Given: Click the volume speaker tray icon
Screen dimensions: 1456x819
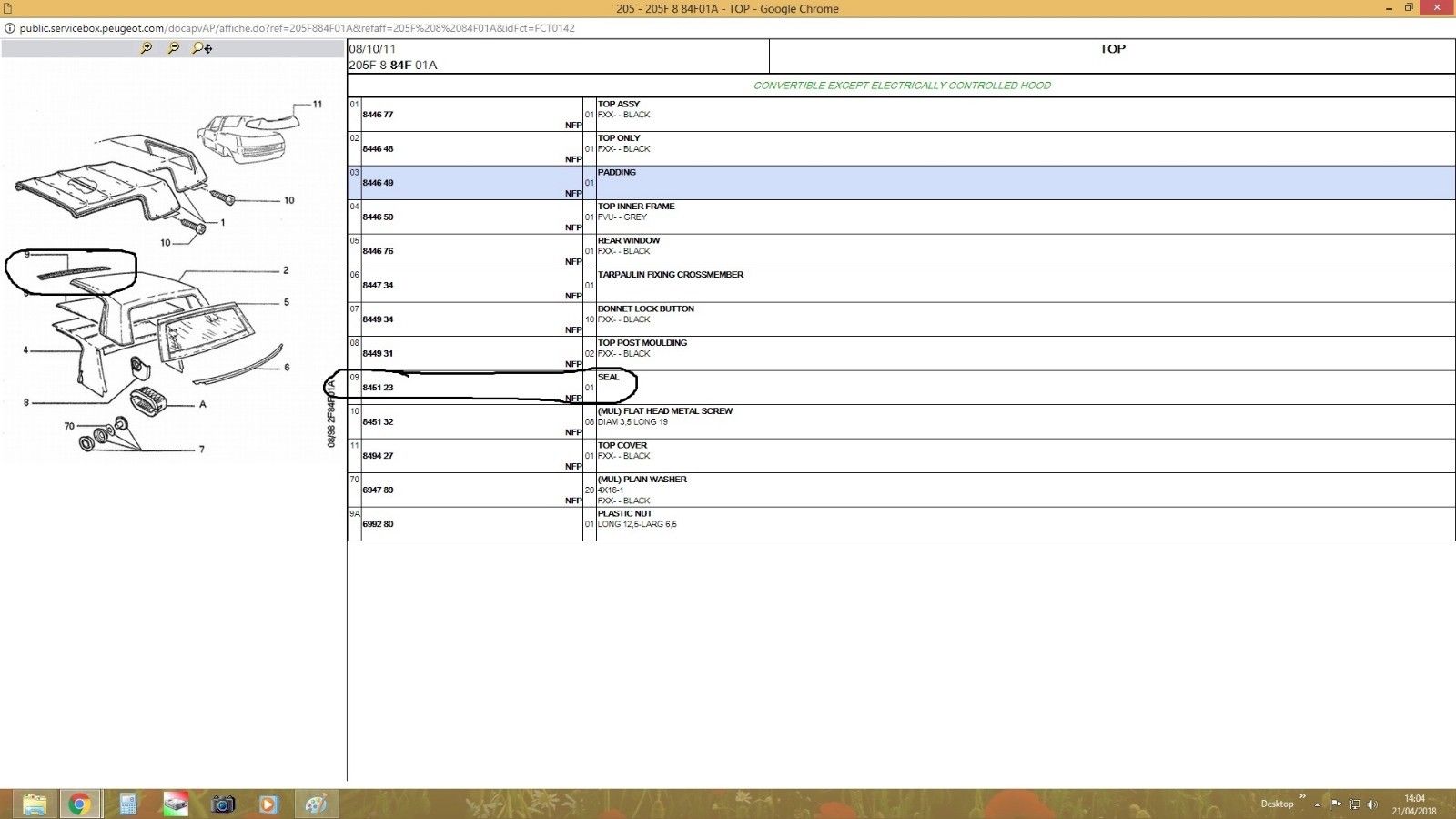Looking at the screenshot, I should click(1372, 804).
